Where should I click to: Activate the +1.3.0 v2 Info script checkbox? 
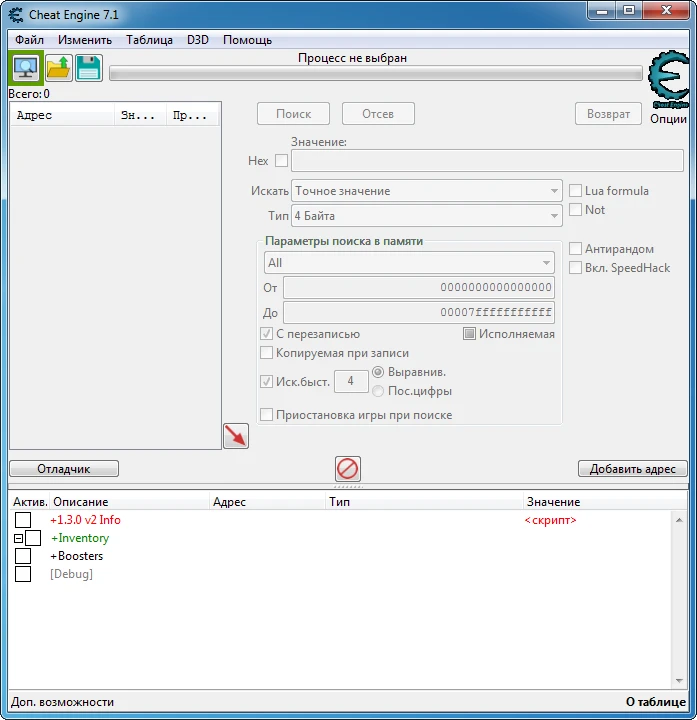(x=23, y=520)
